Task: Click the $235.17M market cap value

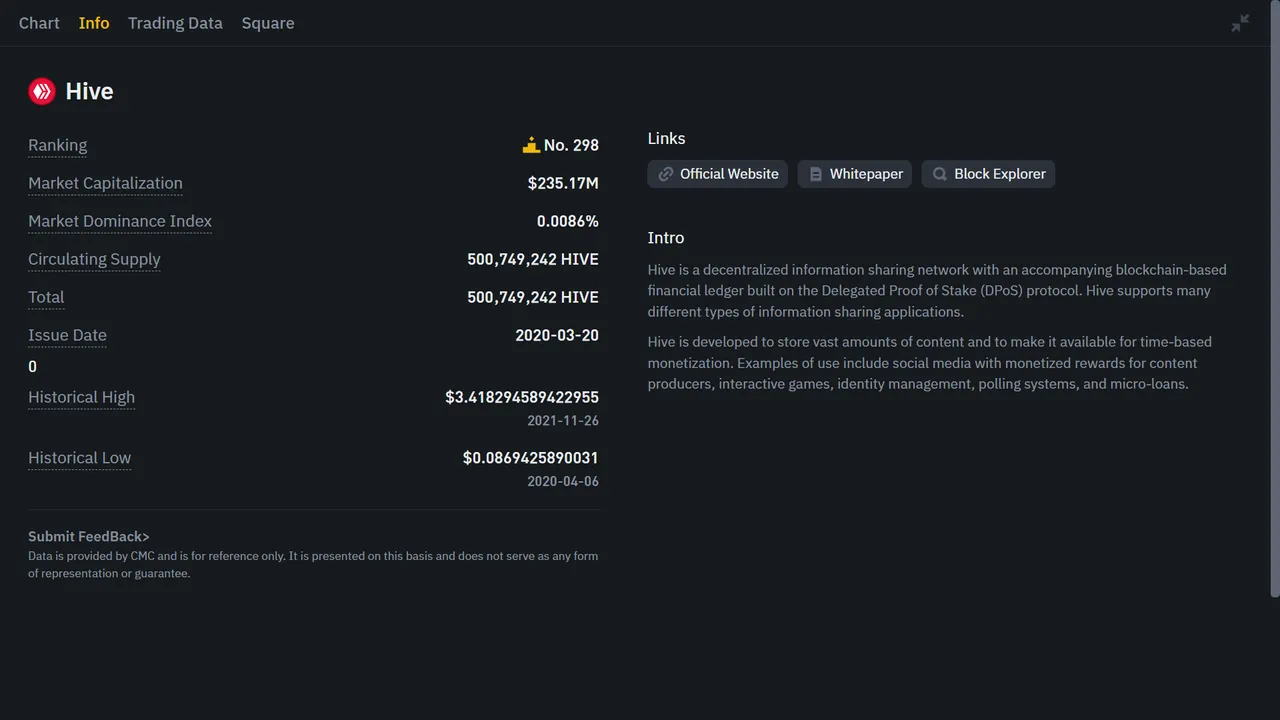Action: coord(563,183)
